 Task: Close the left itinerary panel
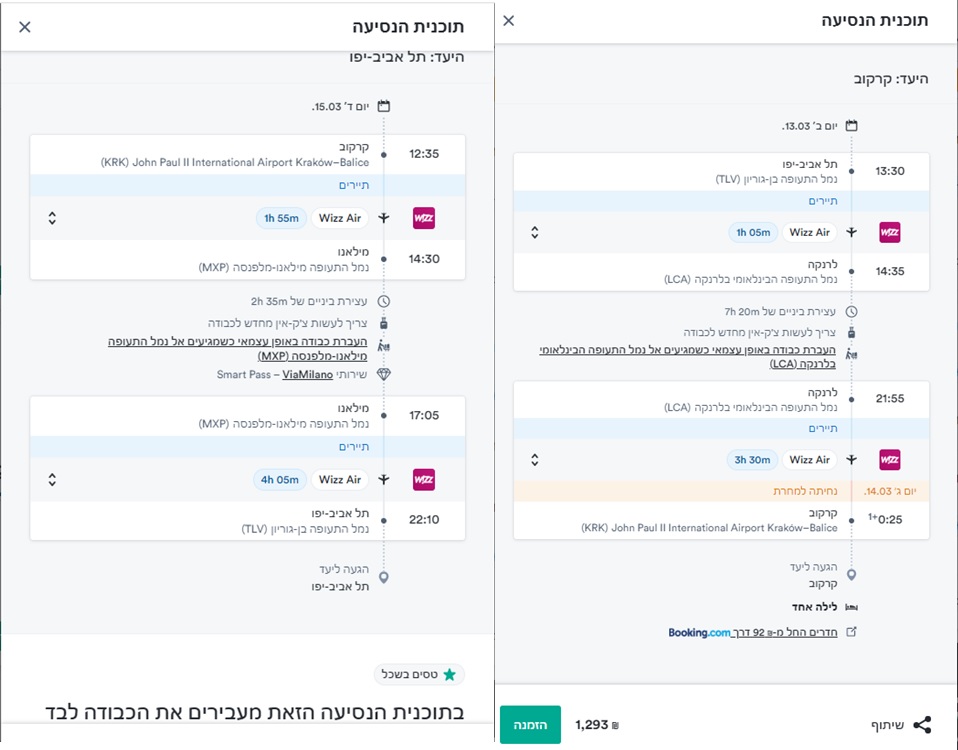[x=25, y=27]
